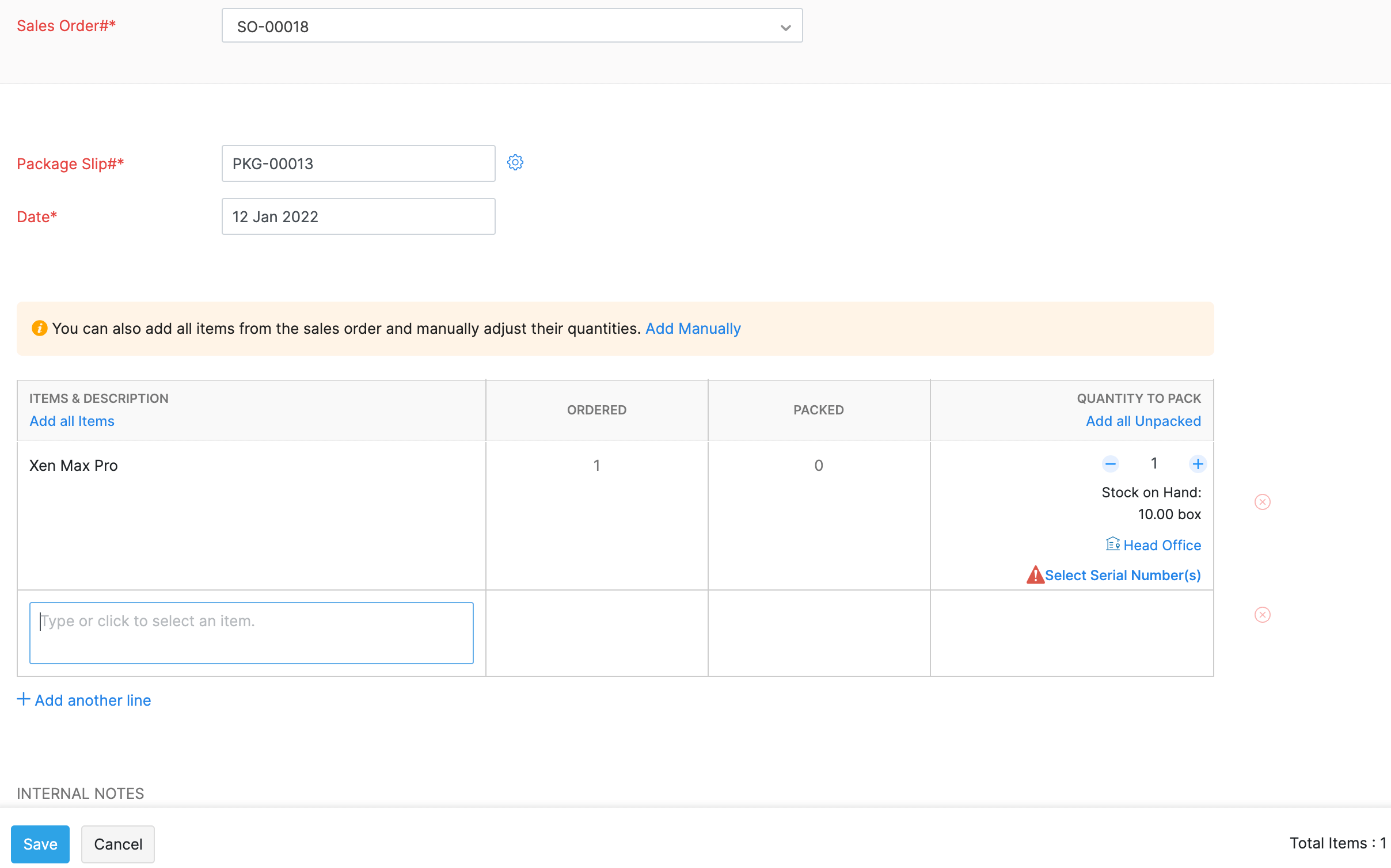Select the Head Office warehouse link
Screen dimensions: 1391x868
(1162, 545)
